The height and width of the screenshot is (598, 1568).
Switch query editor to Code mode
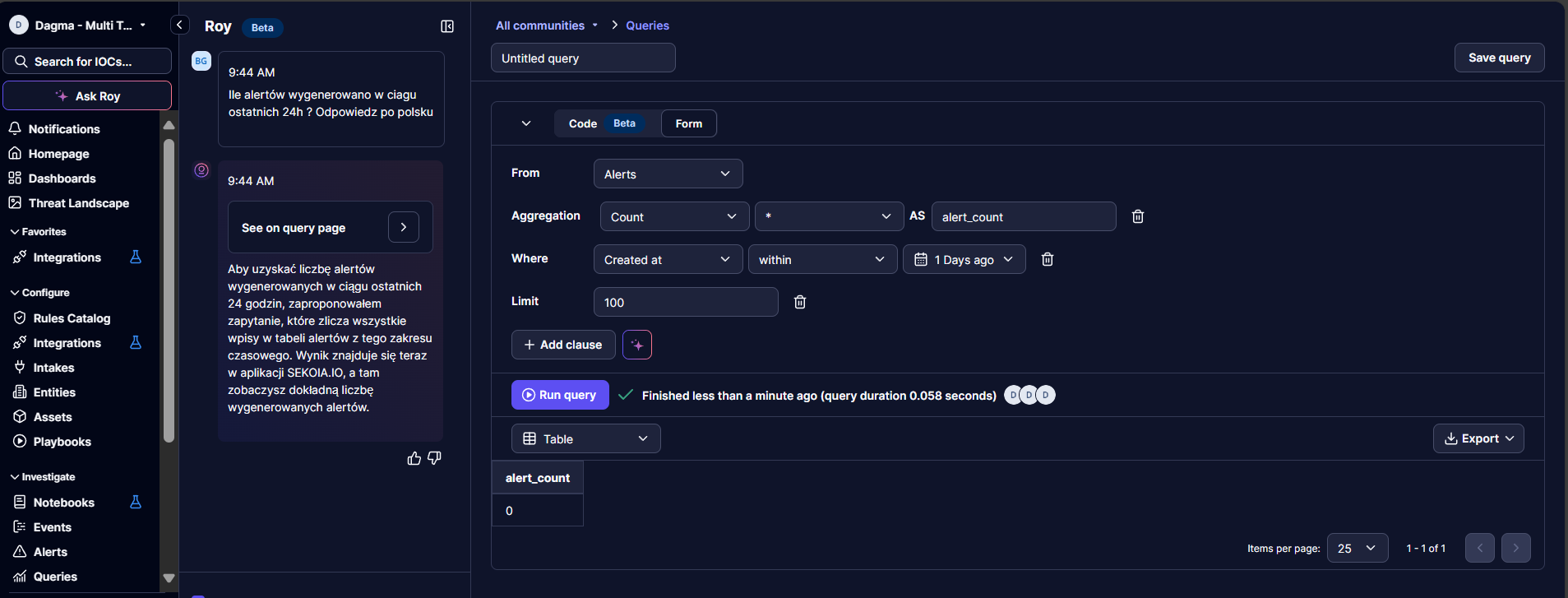coord(584,123)
